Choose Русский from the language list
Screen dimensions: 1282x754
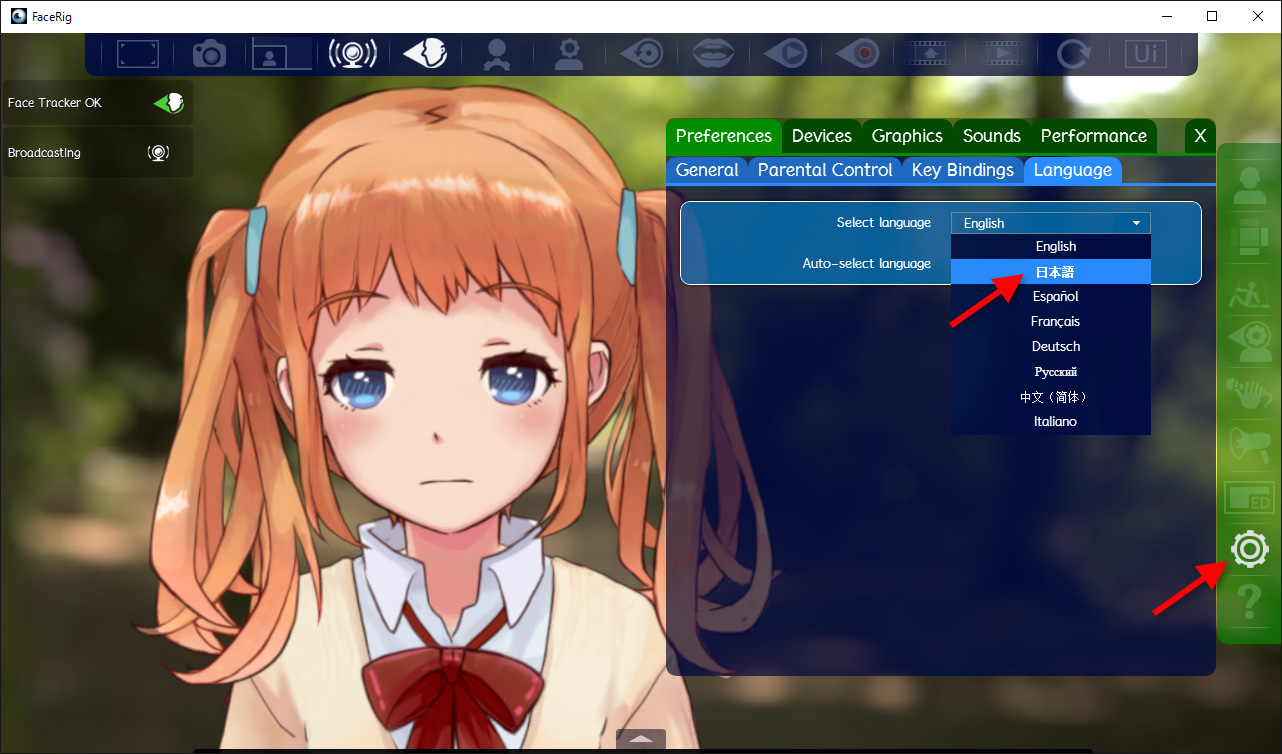tap(1051, 371)
